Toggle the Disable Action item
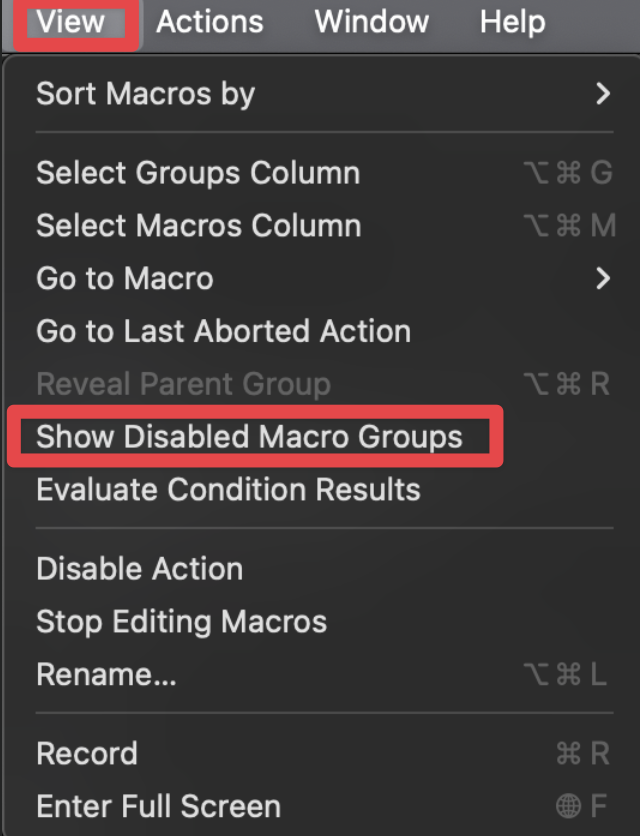640x836 pixels. click(139, 569)
